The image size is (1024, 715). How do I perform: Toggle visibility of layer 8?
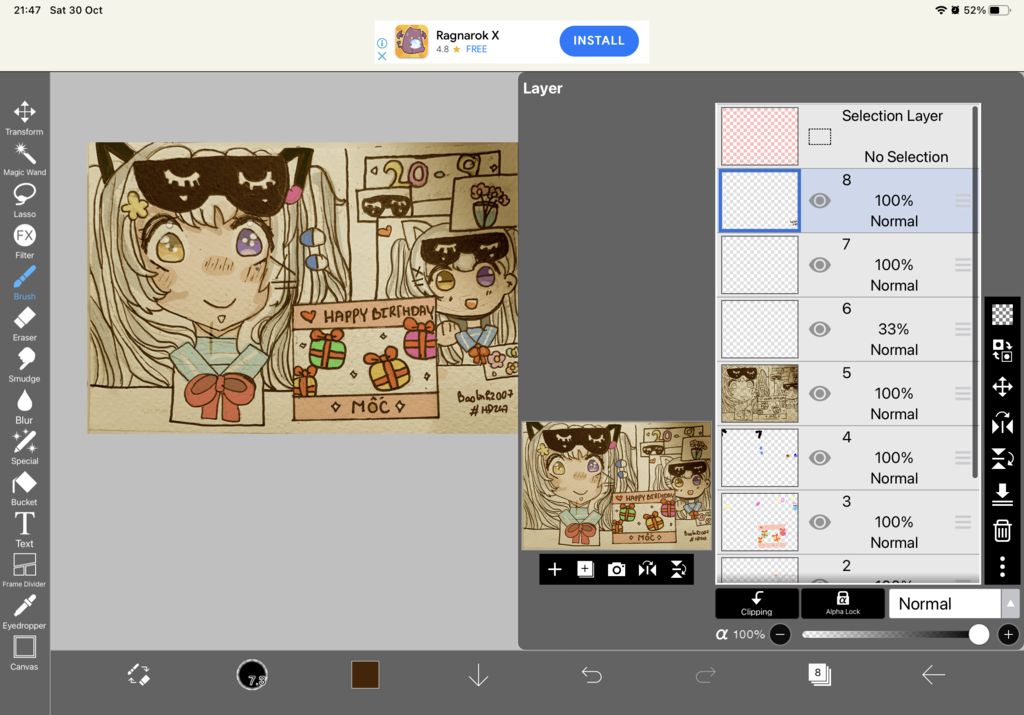click(820, 200)
